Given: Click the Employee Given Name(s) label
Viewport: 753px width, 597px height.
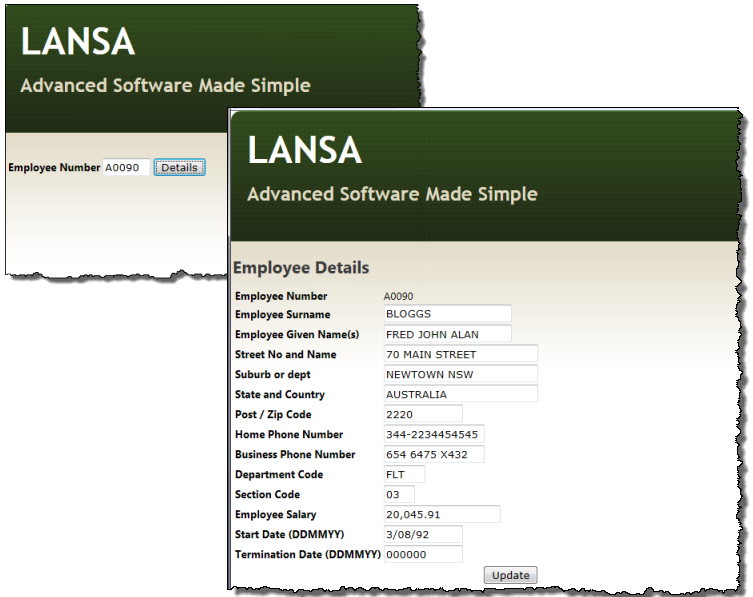Looking at the screenshot, I should (297, 335).
